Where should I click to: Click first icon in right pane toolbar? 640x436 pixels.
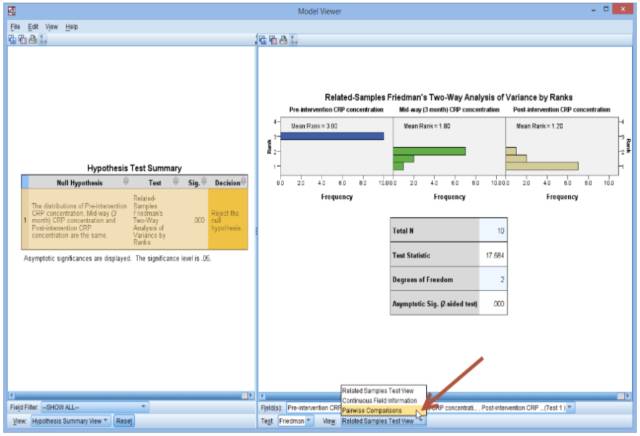tap(262, 40)
